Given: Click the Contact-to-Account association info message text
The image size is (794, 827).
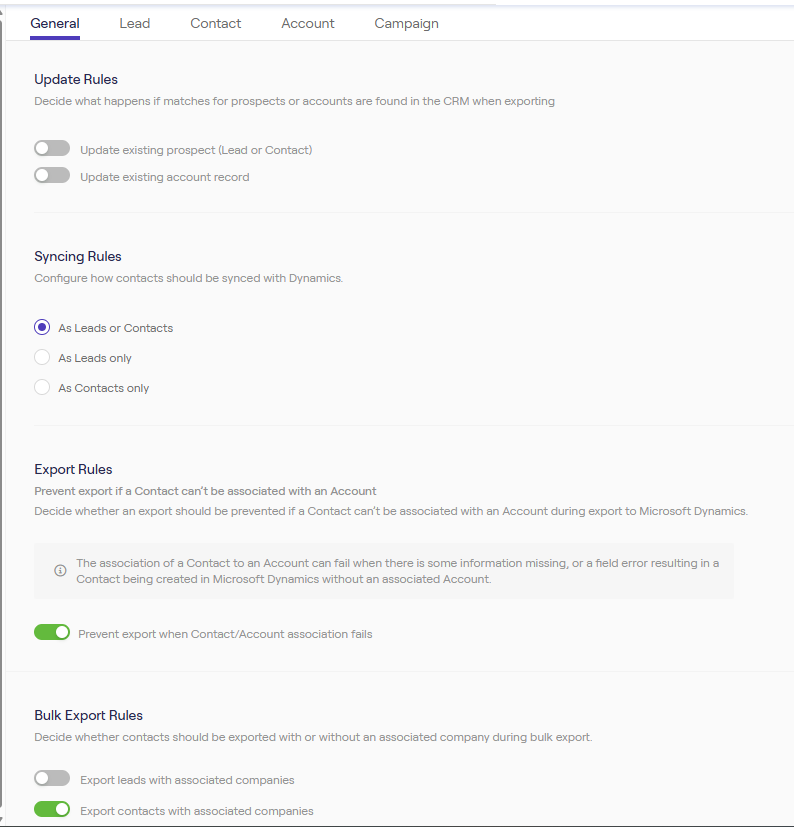Looking at the screenshot, I should click(x=397, y=571).
